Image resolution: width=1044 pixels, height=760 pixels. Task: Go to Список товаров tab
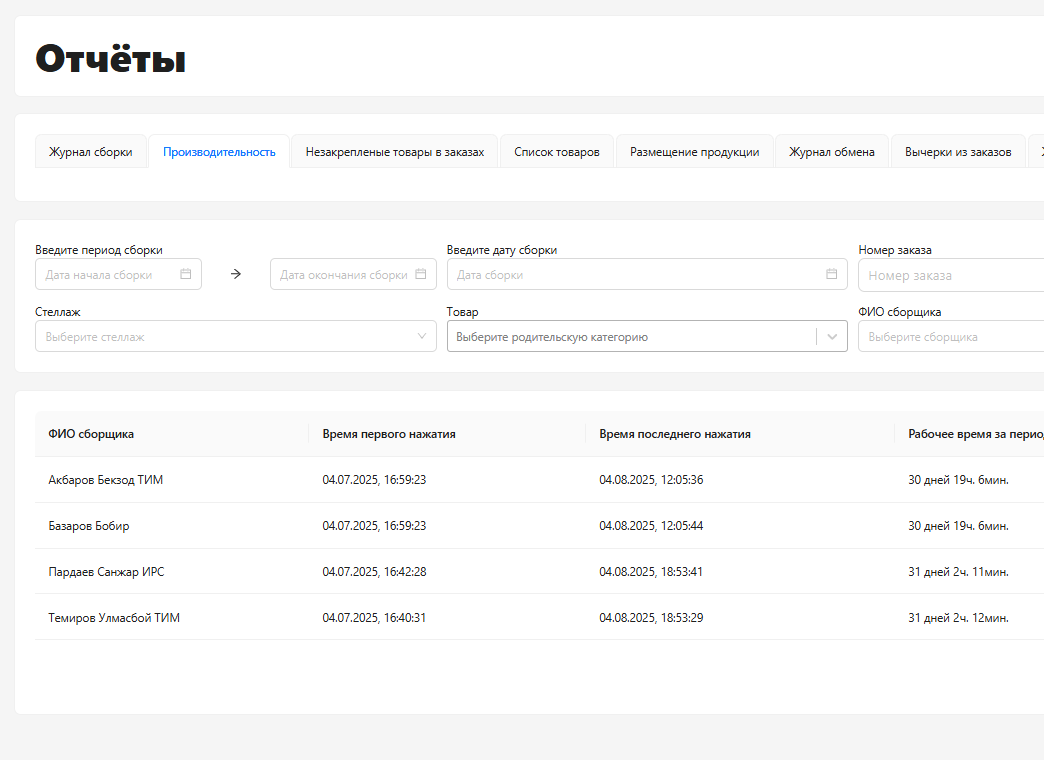(x=557, y=152)
